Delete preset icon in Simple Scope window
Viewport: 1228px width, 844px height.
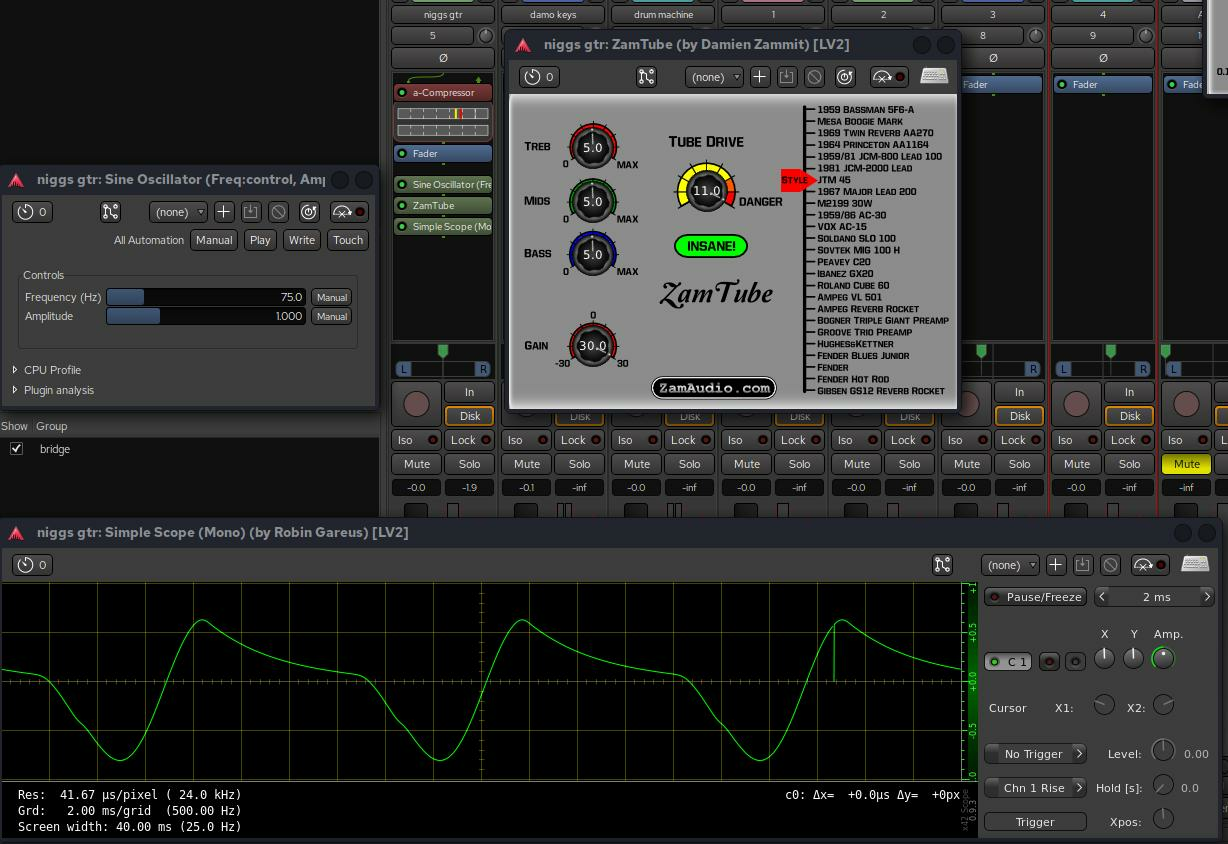coord(1111,565)
